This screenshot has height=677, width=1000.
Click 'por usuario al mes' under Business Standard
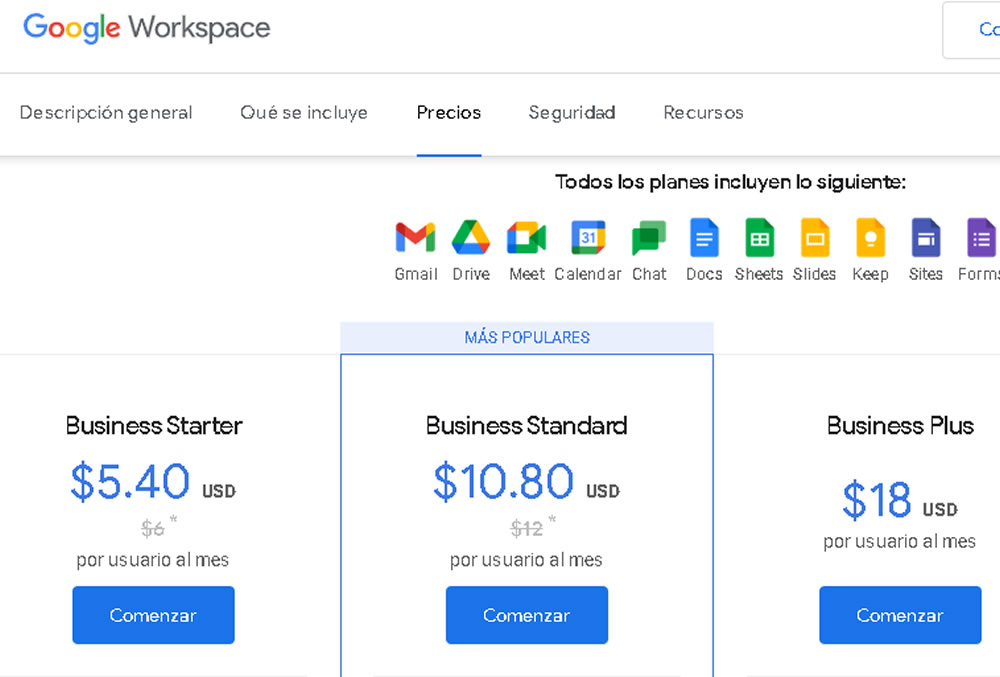click(526, 560)
